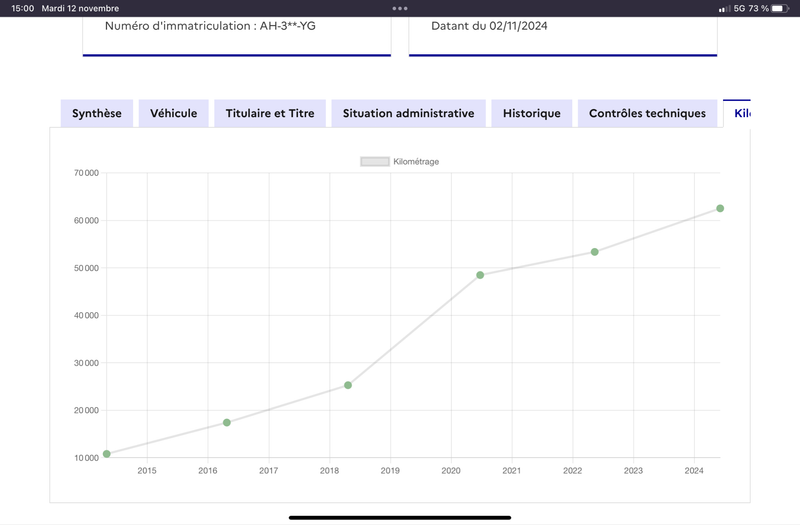800x525 pixels.
Task: Click the first data point near 10 000 km
Action: (x=107, y=454)
